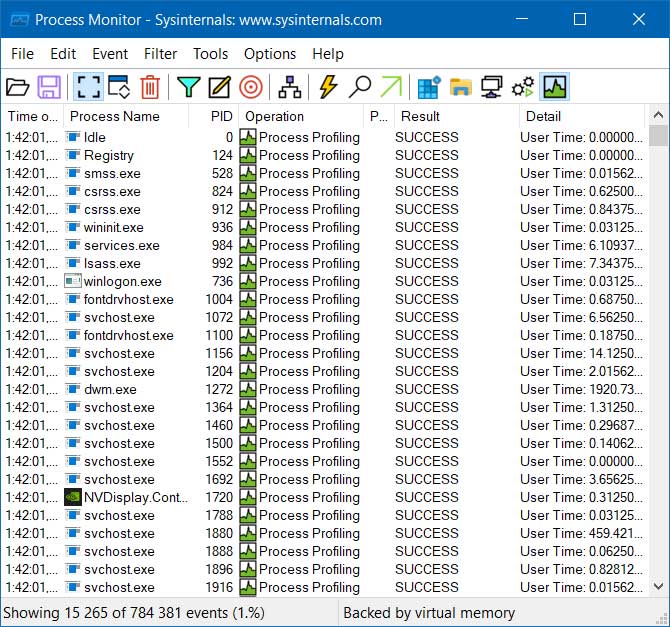This screenshot has height=627, width=670.
Task: Open the Filter menu
Action: coord(160,54)
